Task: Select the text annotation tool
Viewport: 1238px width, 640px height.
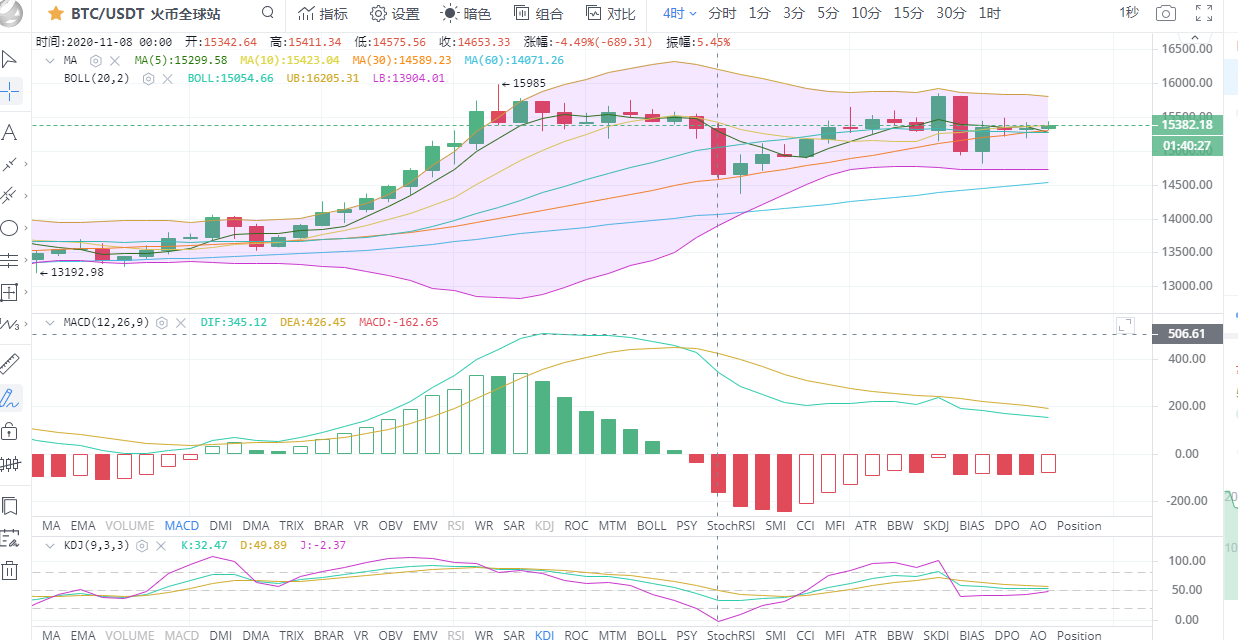Action: pos(9,132)
